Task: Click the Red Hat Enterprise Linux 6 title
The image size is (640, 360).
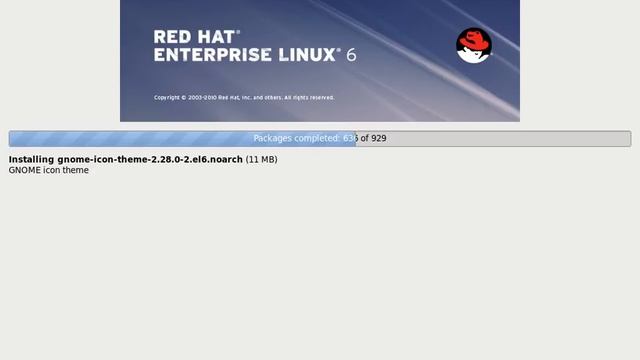Action: point(255,46)
